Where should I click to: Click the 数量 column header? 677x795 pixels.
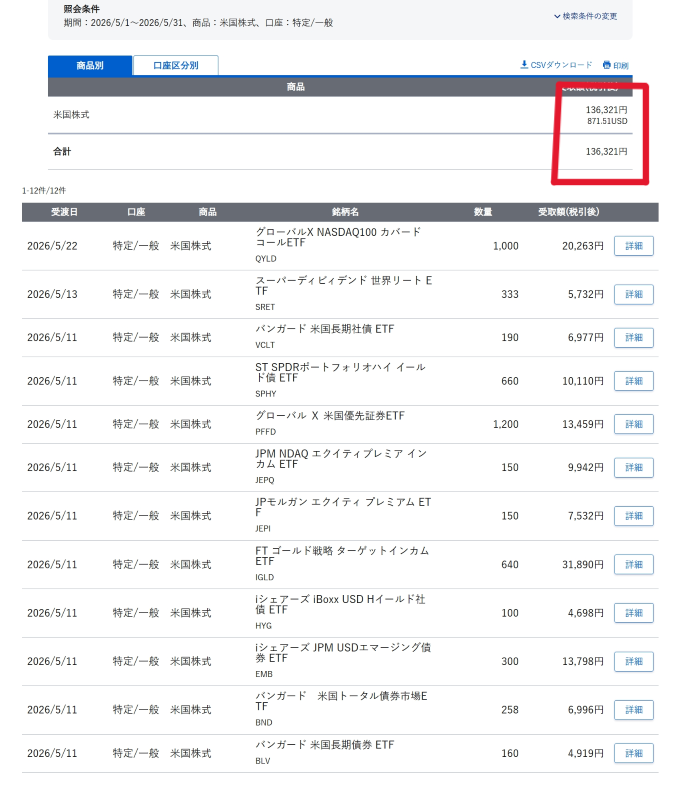coord(483,212)
